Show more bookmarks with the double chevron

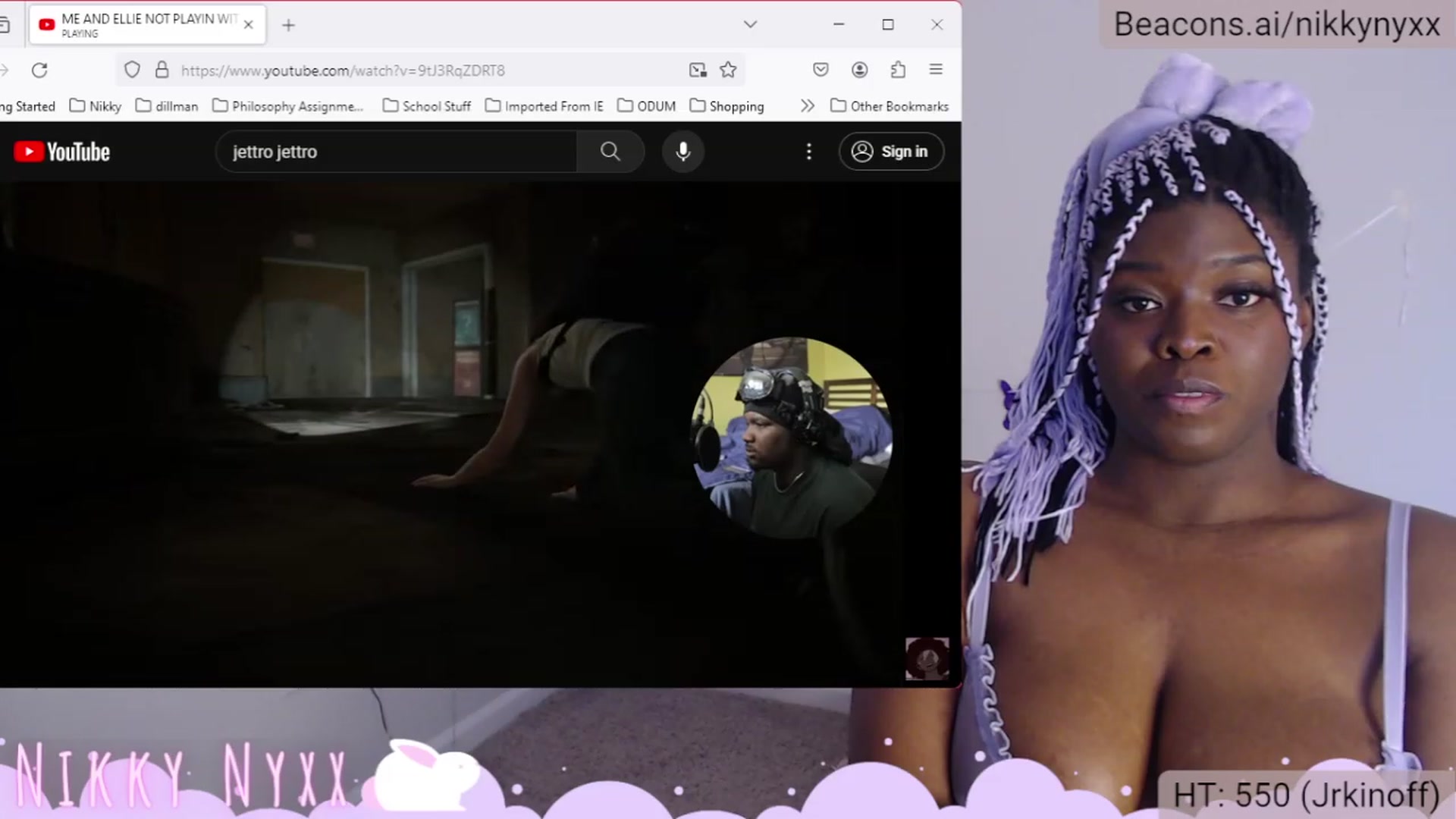[808, 106]
